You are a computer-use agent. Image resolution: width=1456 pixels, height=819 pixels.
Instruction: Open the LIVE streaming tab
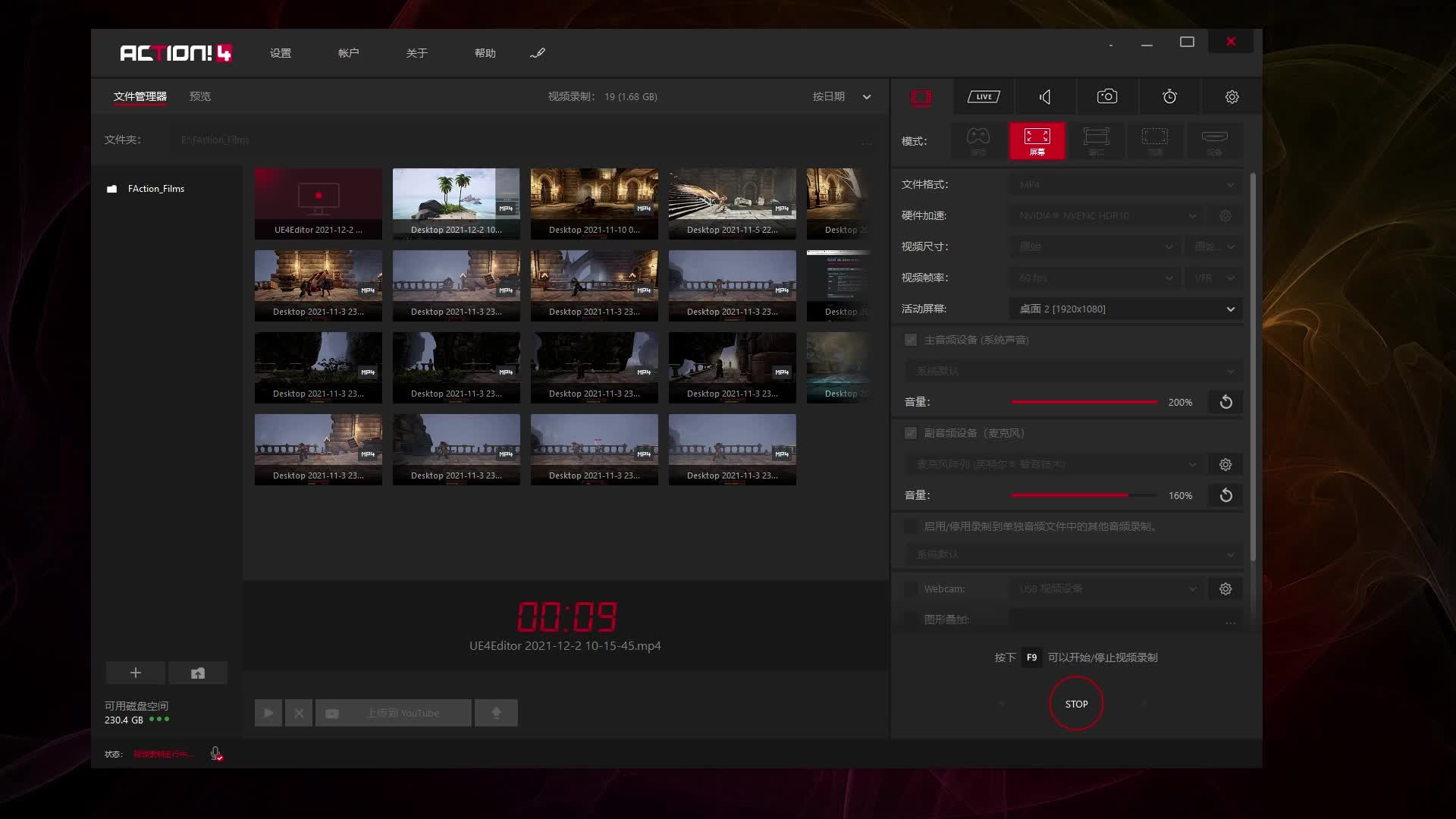984,96
